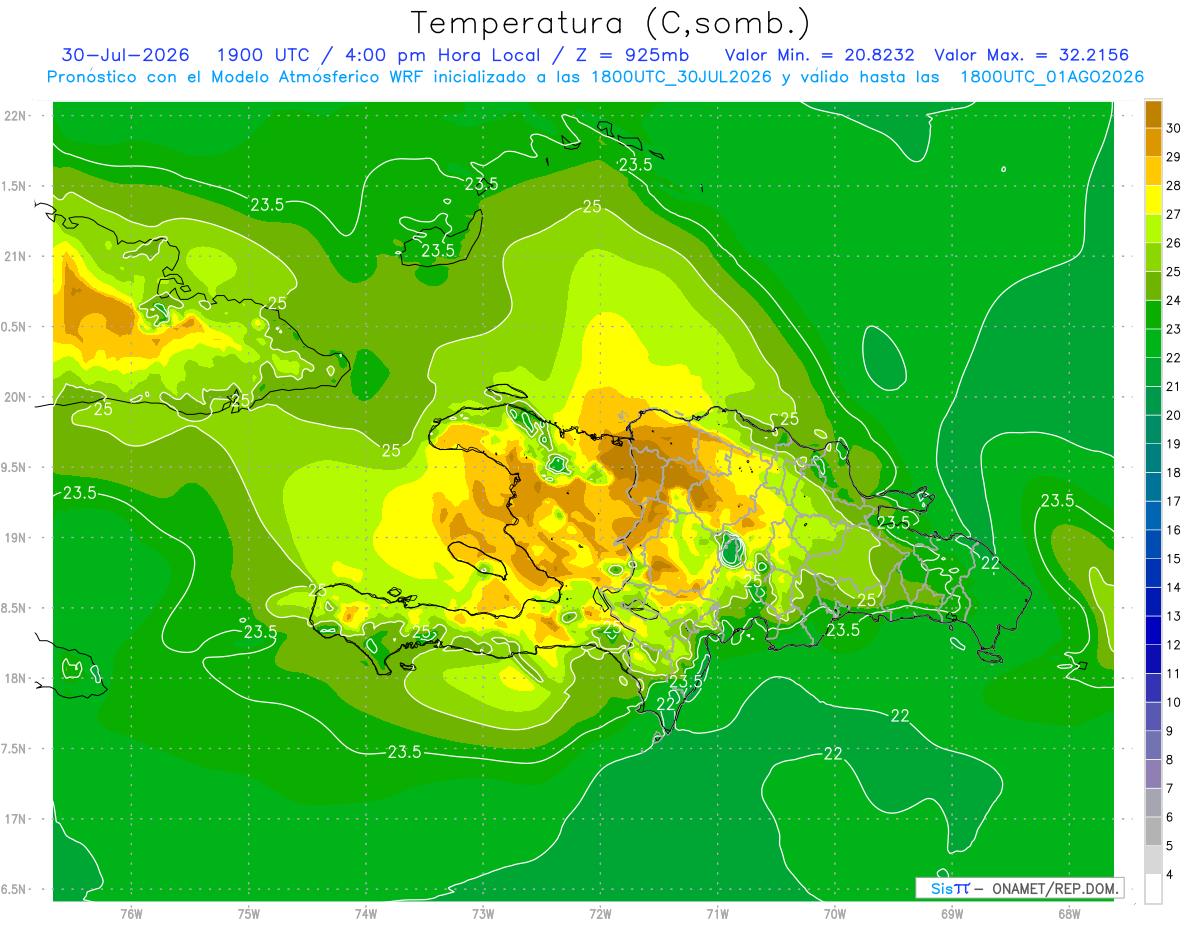
Task: Click the legend label '20'
Action: (1174, 415)
